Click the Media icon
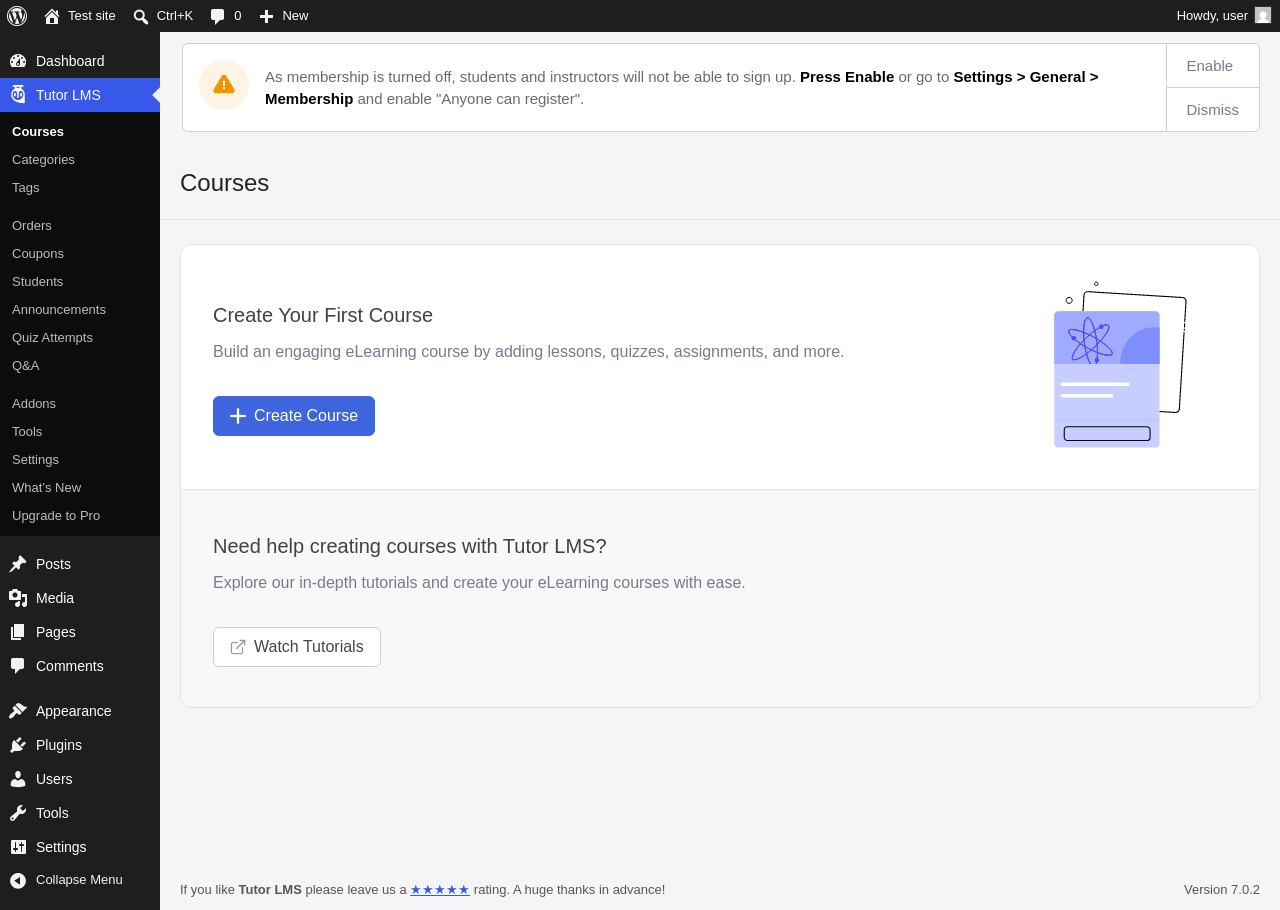Screen dimensions: 1280x910 pyautogui.click(x=18, y=598)
